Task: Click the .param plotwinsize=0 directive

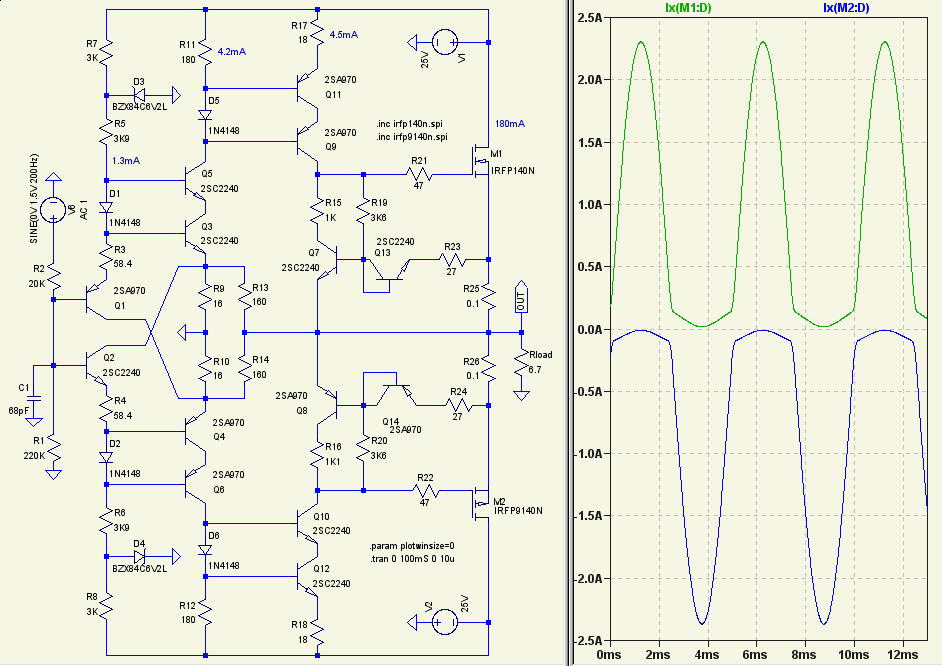Action: pos(412,546)
